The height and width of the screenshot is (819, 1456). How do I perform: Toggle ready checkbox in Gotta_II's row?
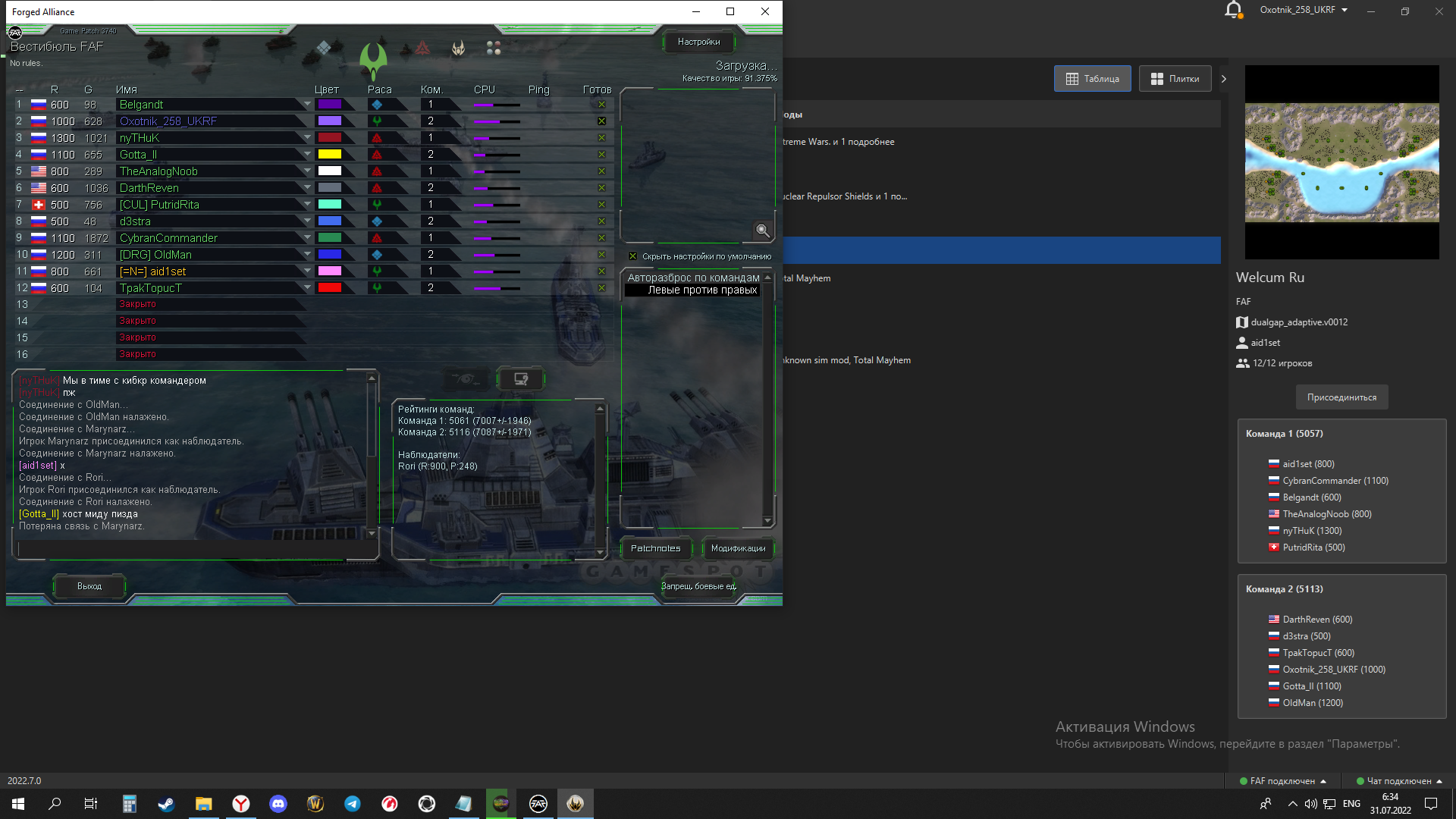coord(601,155)
